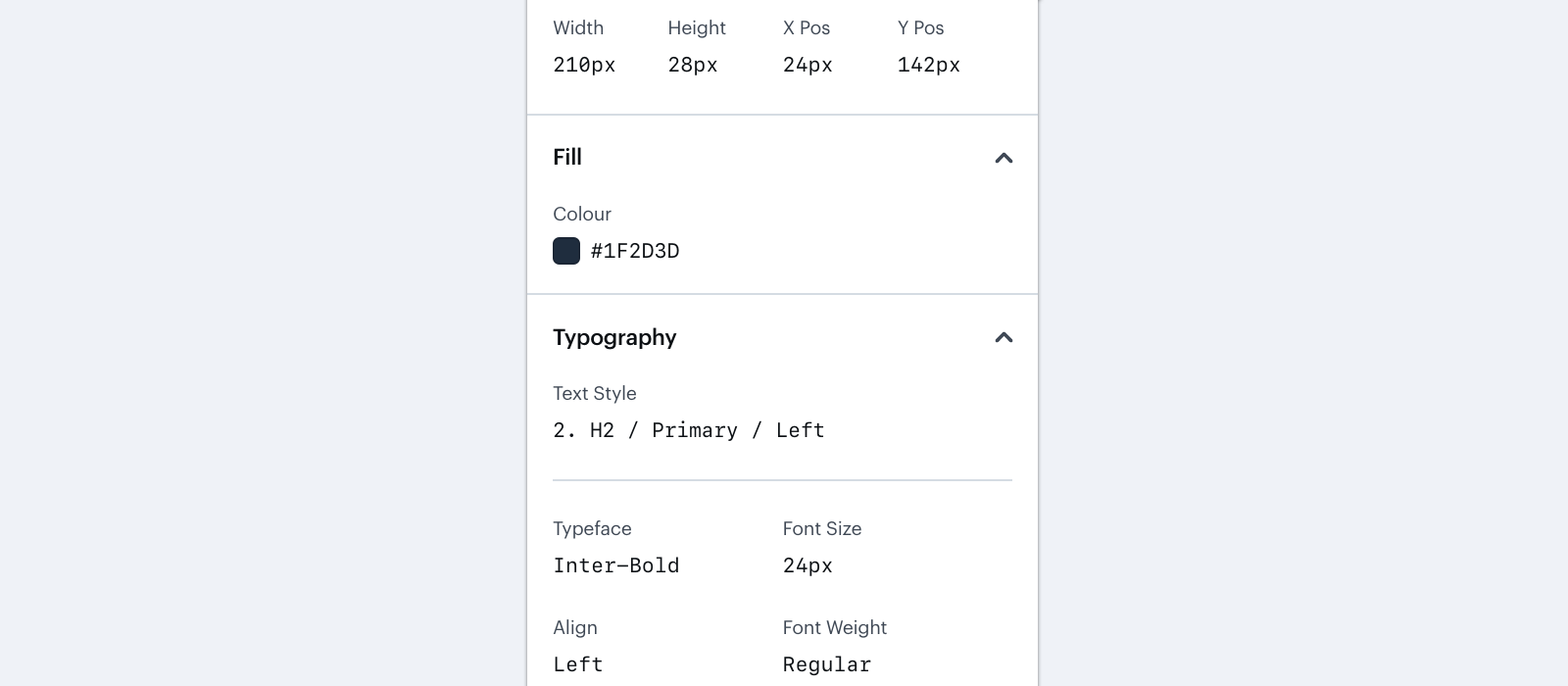Click the Colour label
1568x686 pixels.
[582, 214]
